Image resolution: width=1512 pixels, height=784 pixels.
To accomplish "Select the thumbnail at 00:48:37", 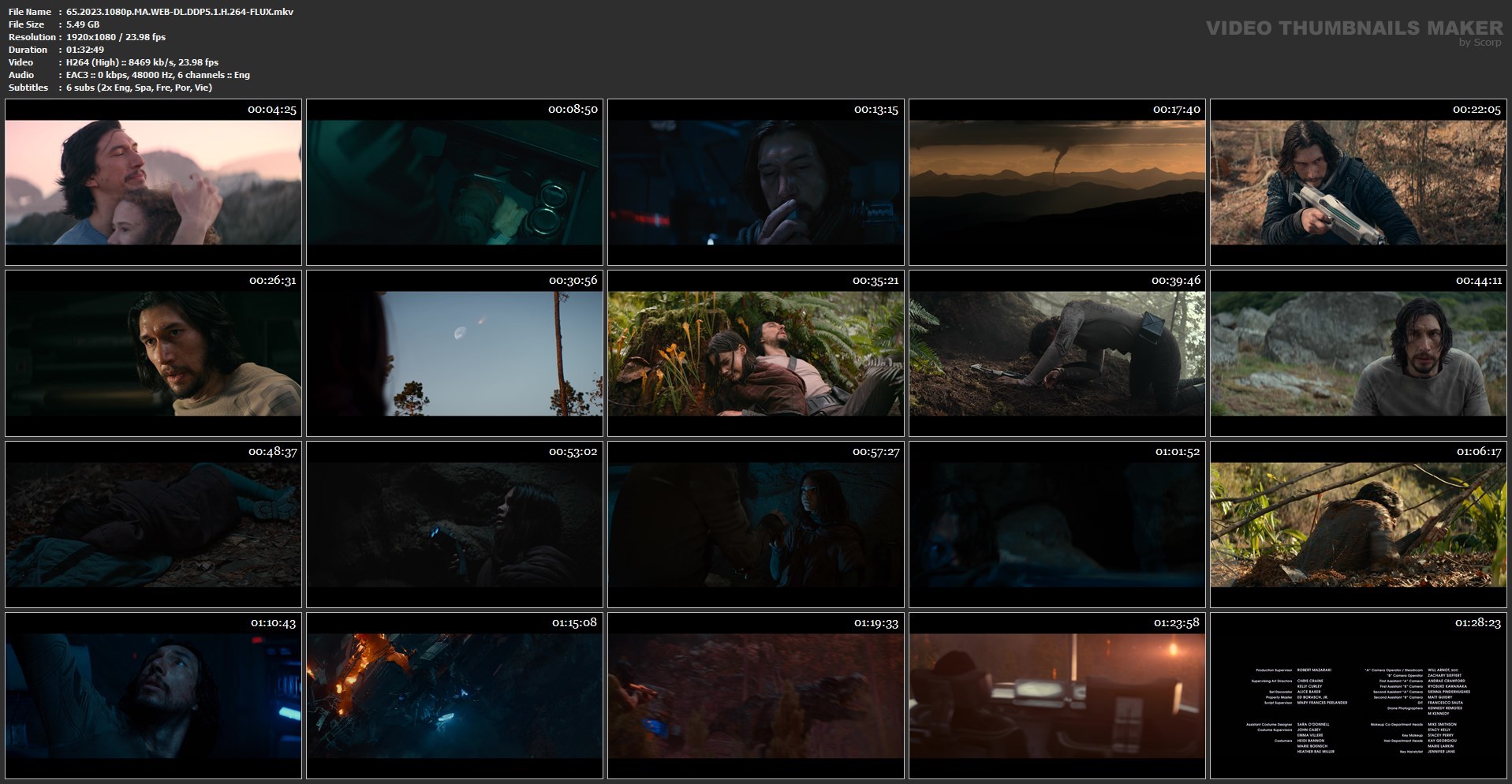I will (153, 525).
